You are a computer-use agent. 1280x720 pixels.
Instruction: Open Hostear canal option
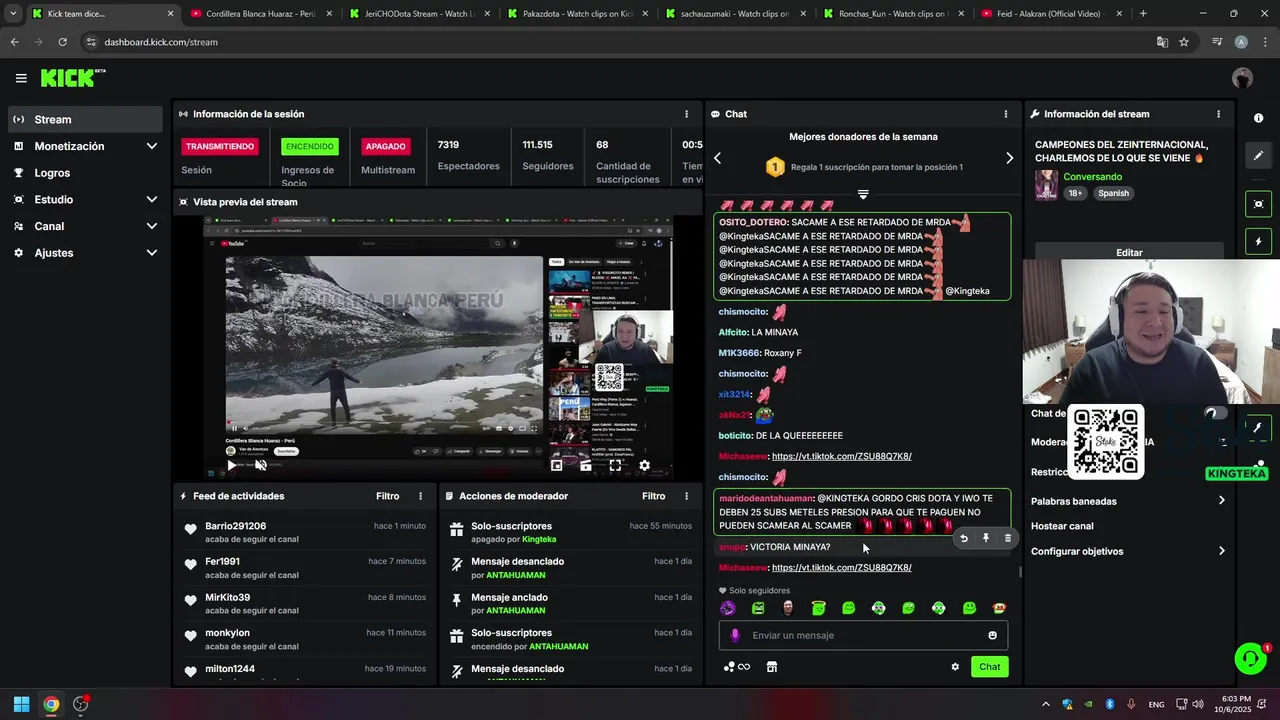point(1062,526)
